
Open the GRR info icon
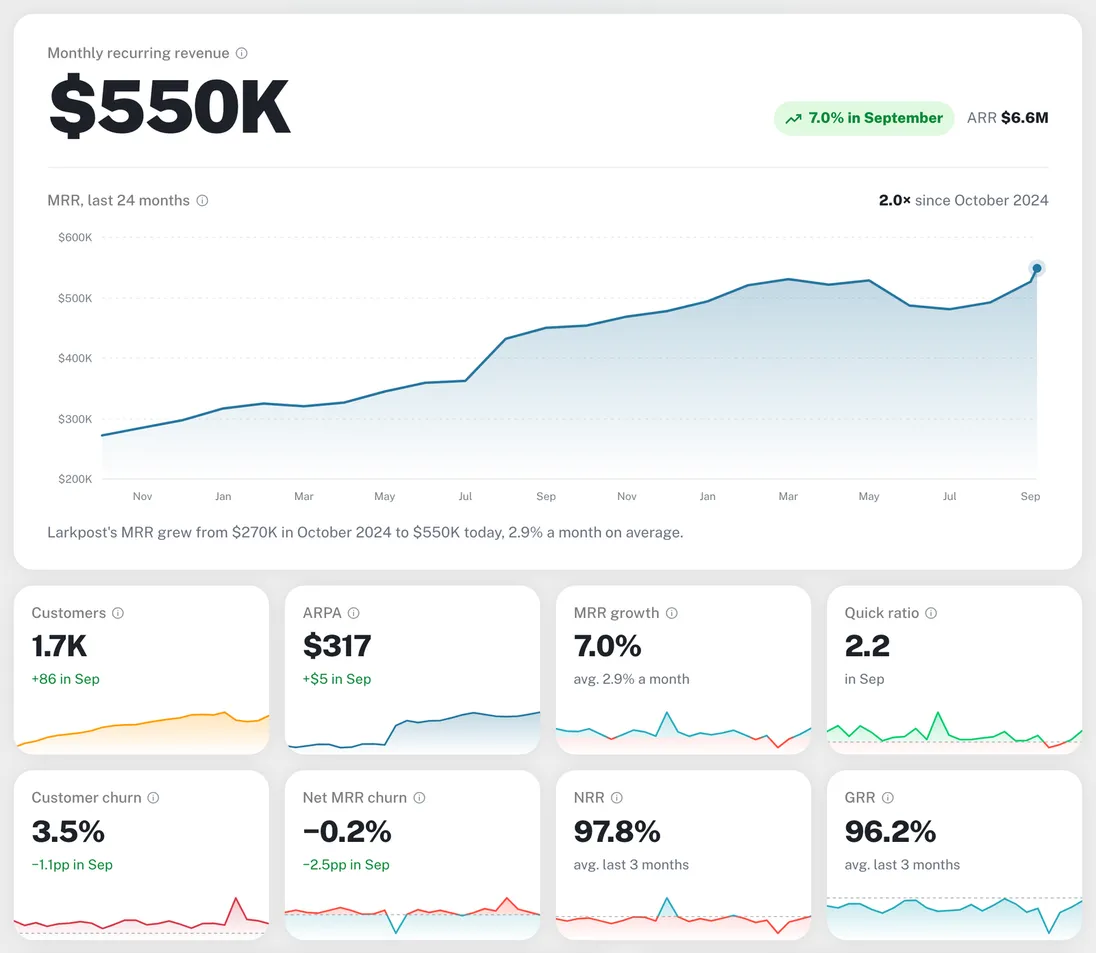[x=888, y=798]
